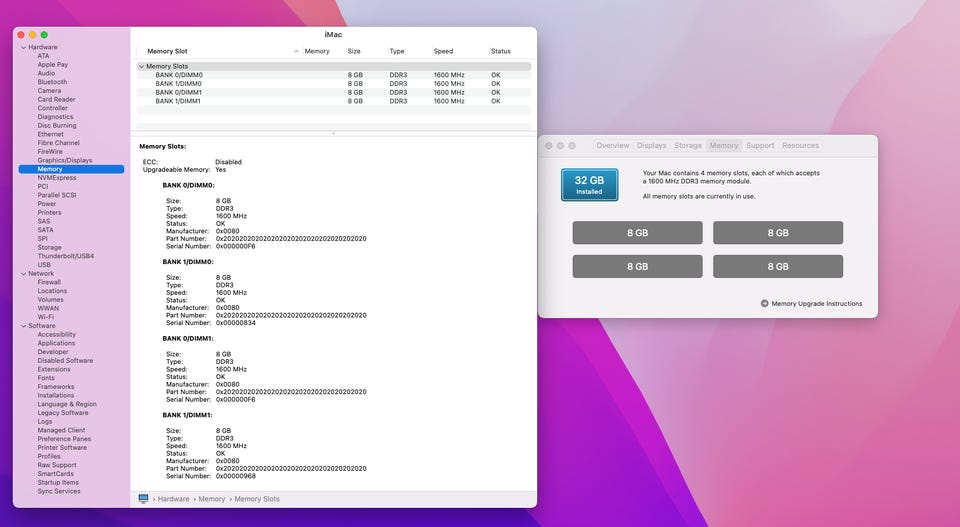Screen dimensions: 960x527
Task: Collapse the Memory Slots group row
Action: click(x=141, y=66)
